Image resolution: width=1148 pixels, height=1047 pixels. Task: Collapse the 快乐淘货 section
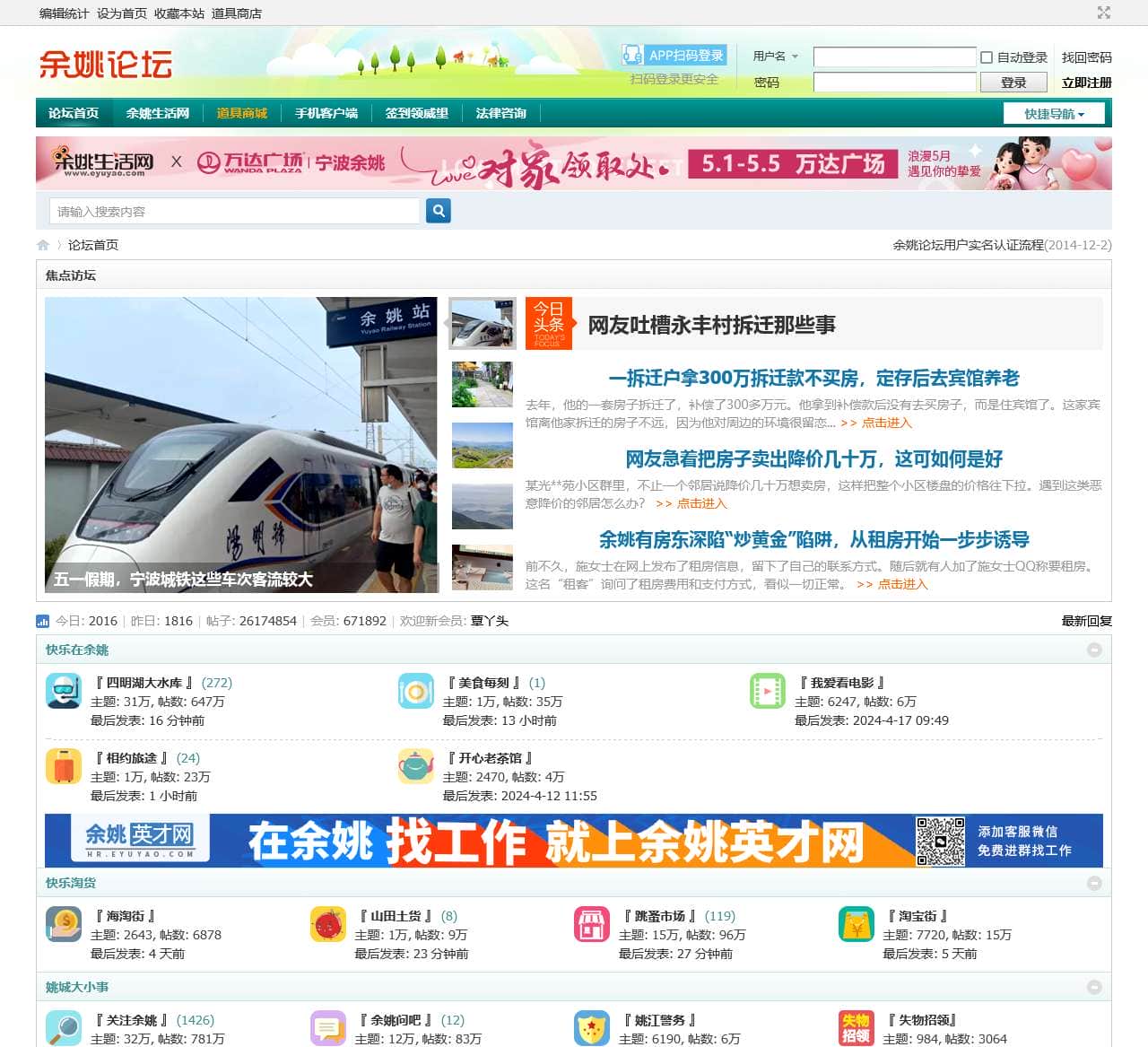(1095, 884)
